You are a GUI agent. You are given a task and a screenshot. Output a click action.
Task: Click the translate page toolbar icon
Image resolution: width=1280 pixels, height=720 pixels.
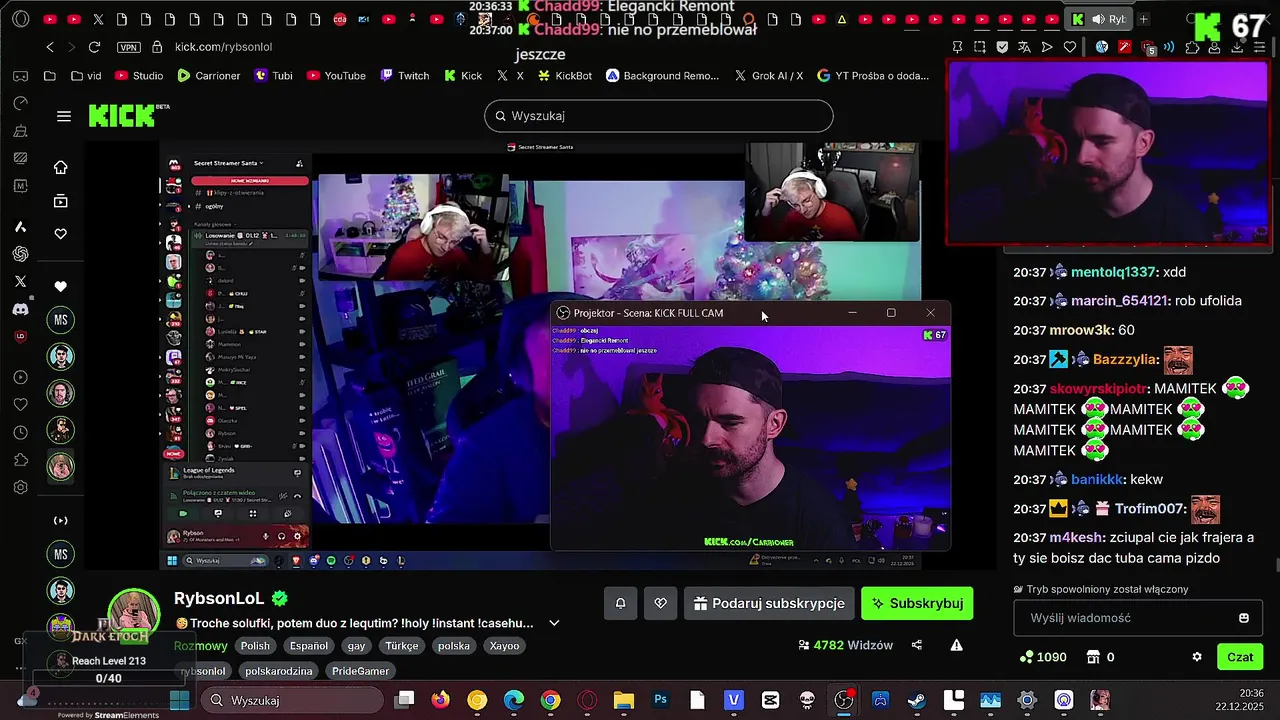tap(1024, 47)
